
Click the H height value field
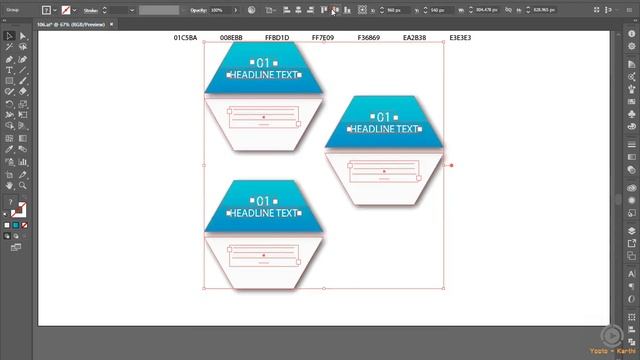click(544, 10)
